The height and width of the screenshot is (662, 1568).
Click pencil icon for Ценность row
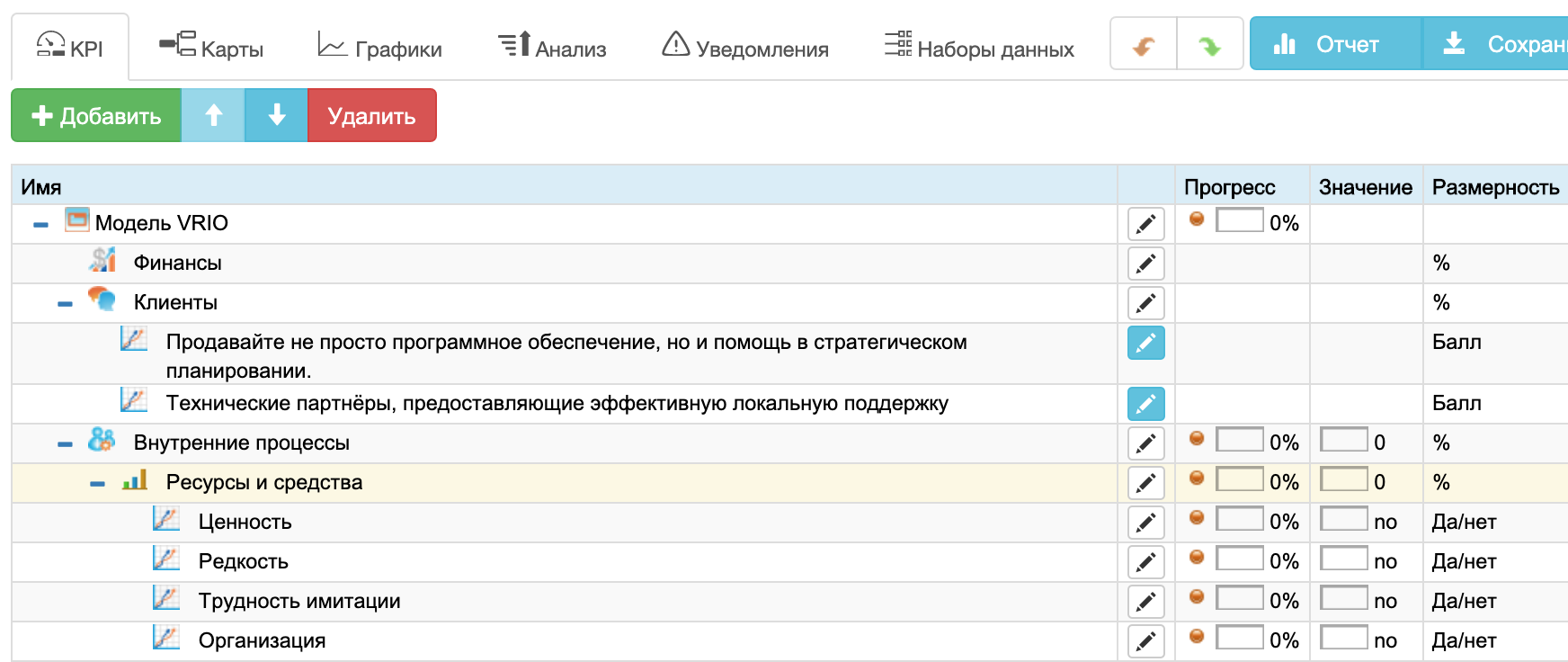(x=1145, y=523)
